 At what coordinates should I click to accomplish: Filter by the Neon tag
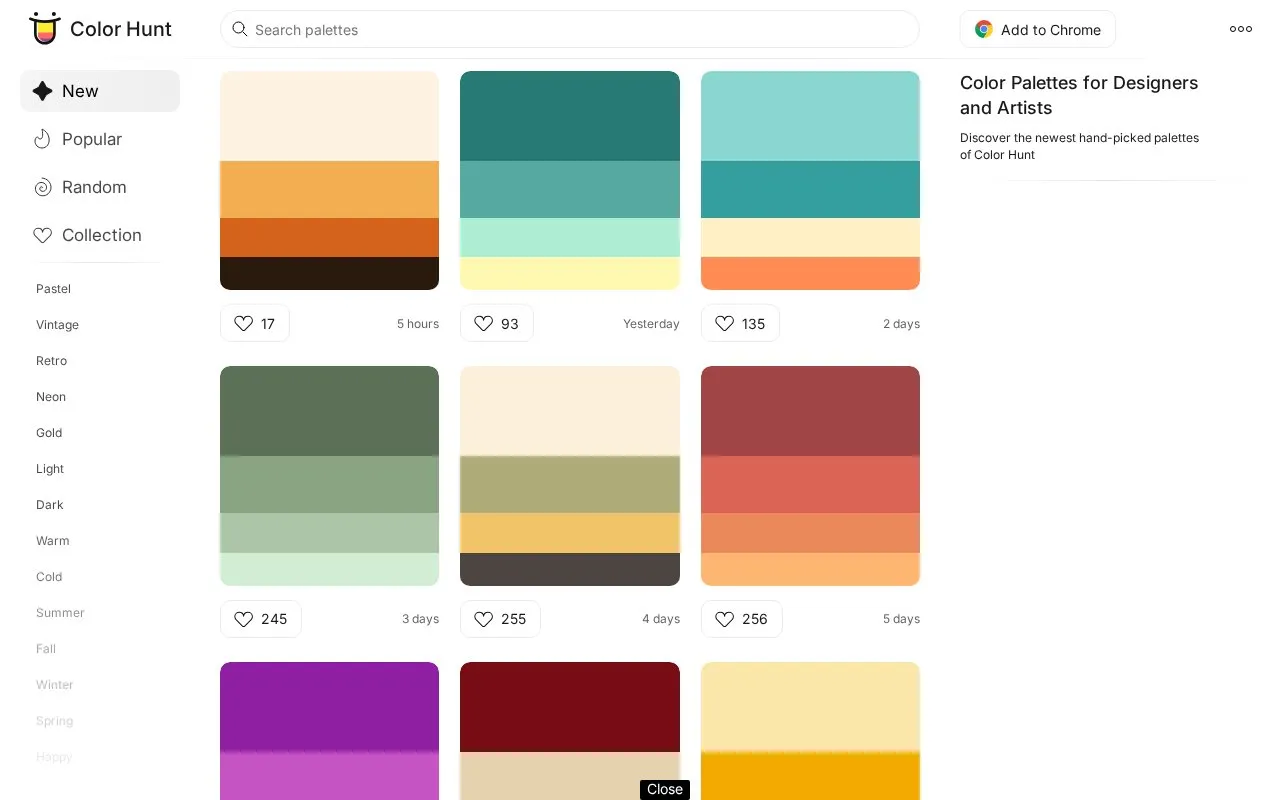(x=51, y=397)
